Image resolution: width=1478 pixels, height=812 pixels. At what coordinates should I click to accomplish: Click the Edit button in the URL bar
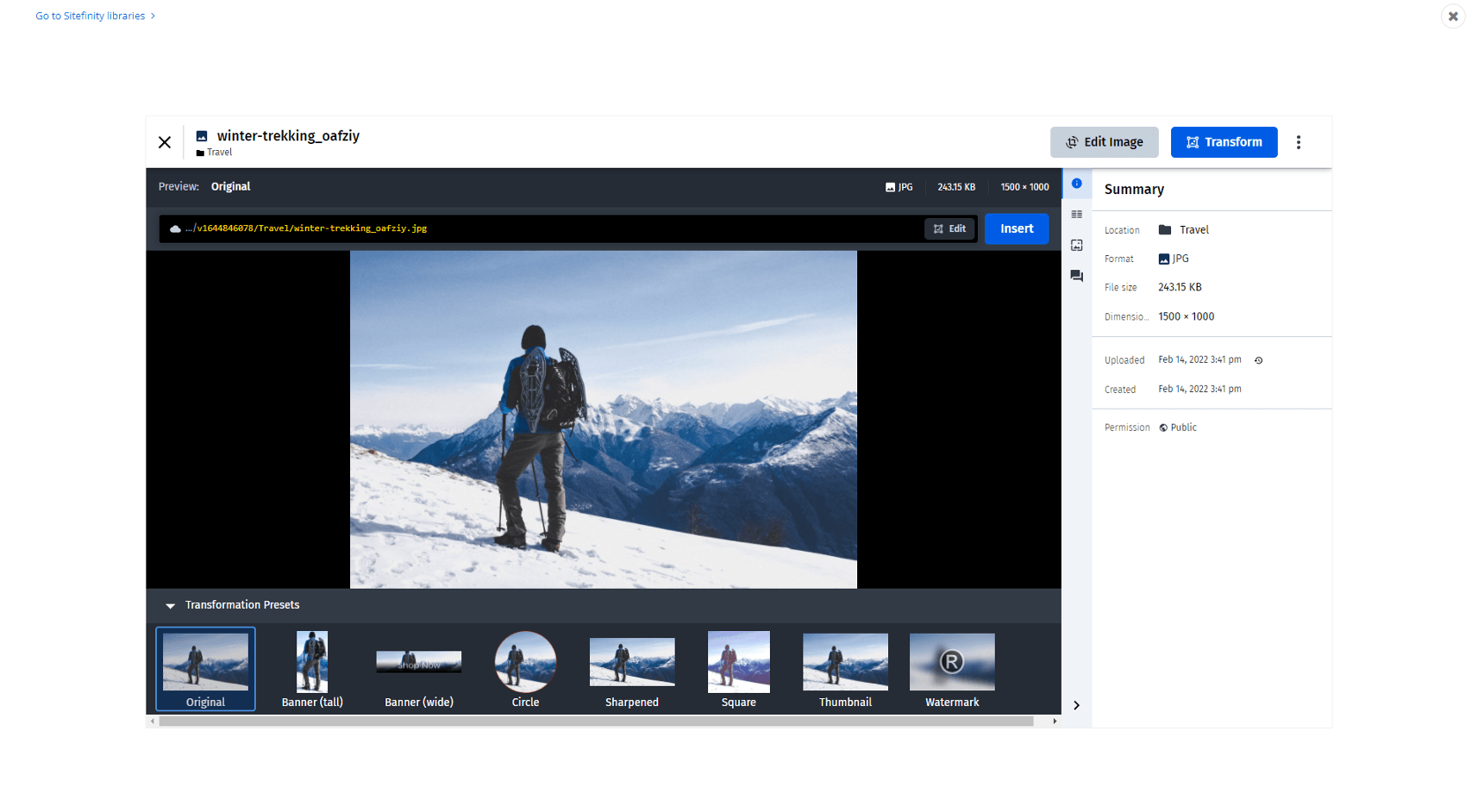click(x=949, y=228)
